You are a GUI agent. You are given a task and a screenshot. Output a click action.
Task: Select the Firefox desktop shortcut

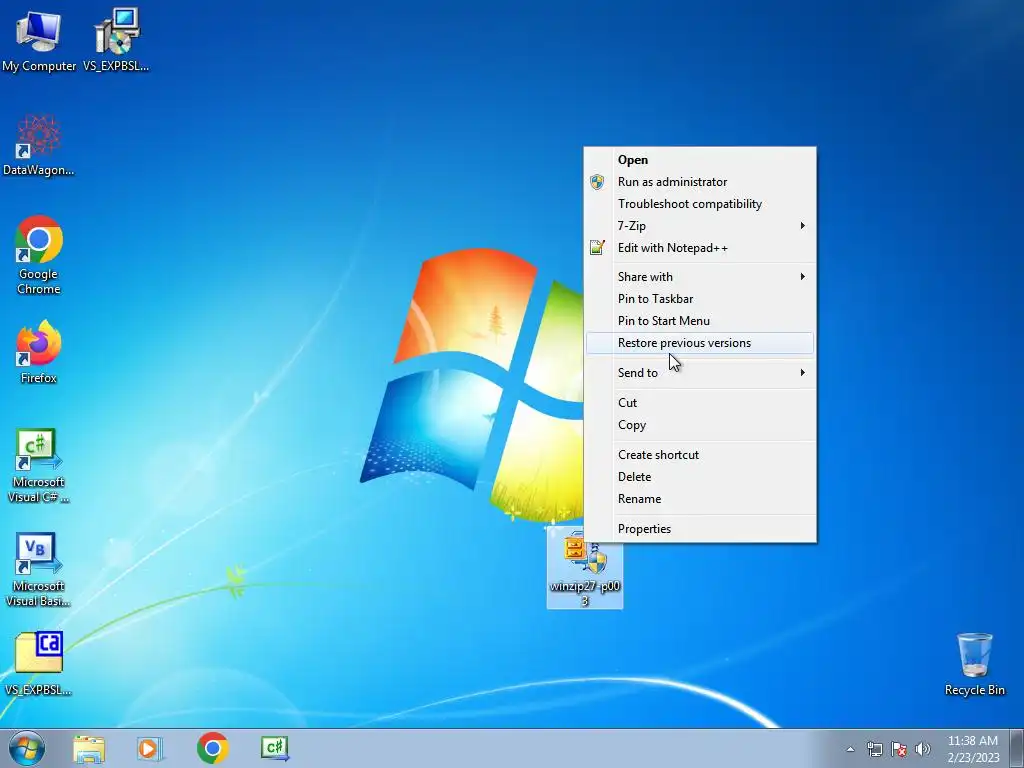pyautogui.click(x=39, y=352)
